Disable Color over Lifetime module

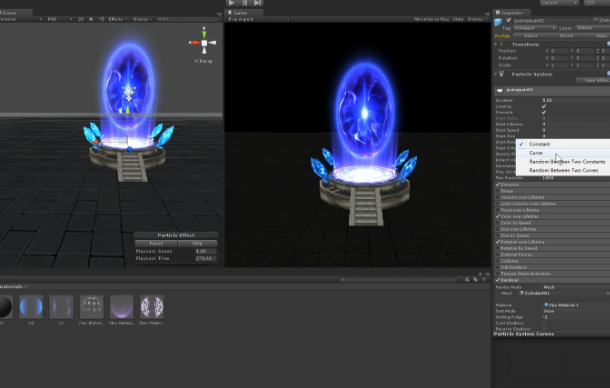[498, 216]
